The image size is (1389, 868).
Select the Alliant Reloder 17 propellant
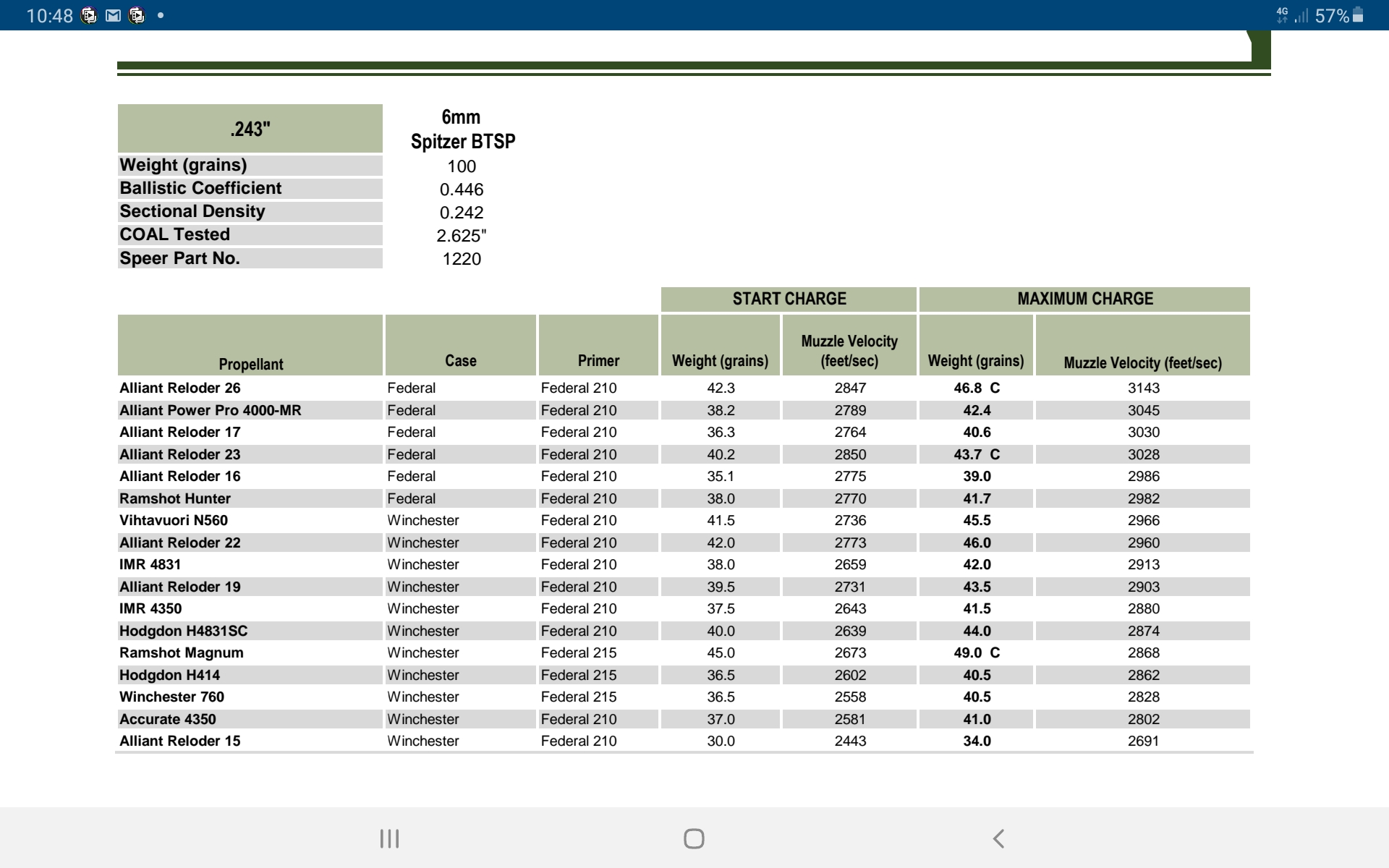coord(180,432)
